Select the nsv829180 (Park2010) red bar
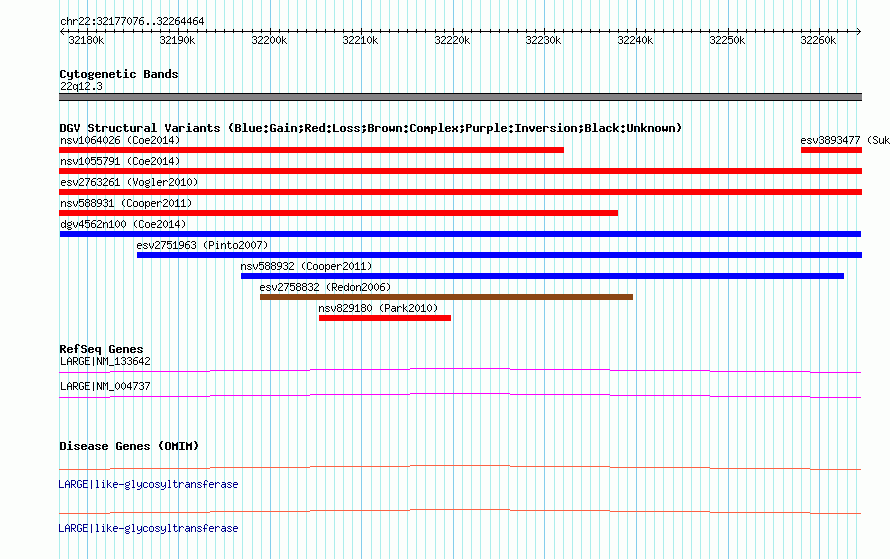Viewport: 890px width, 559px height. click(x=385, y=318)
